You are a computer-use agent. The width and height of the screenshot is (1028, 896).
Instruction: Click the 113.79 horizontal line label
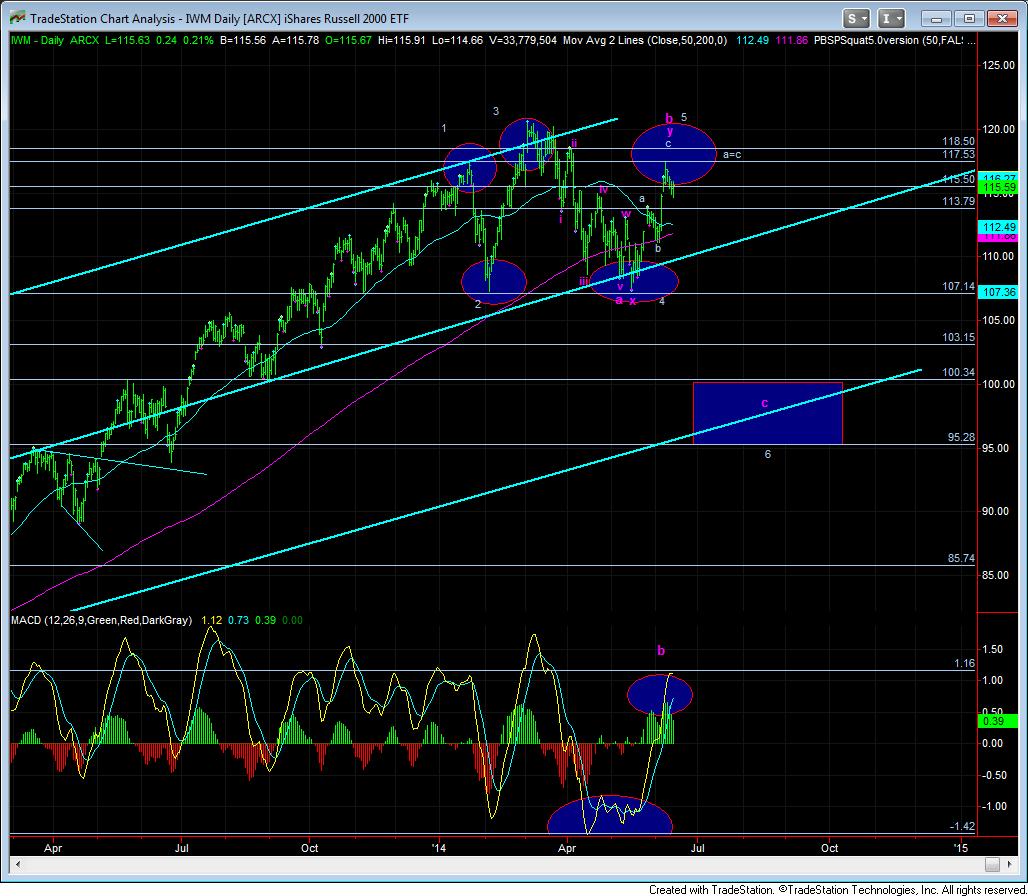coord(958,201)
